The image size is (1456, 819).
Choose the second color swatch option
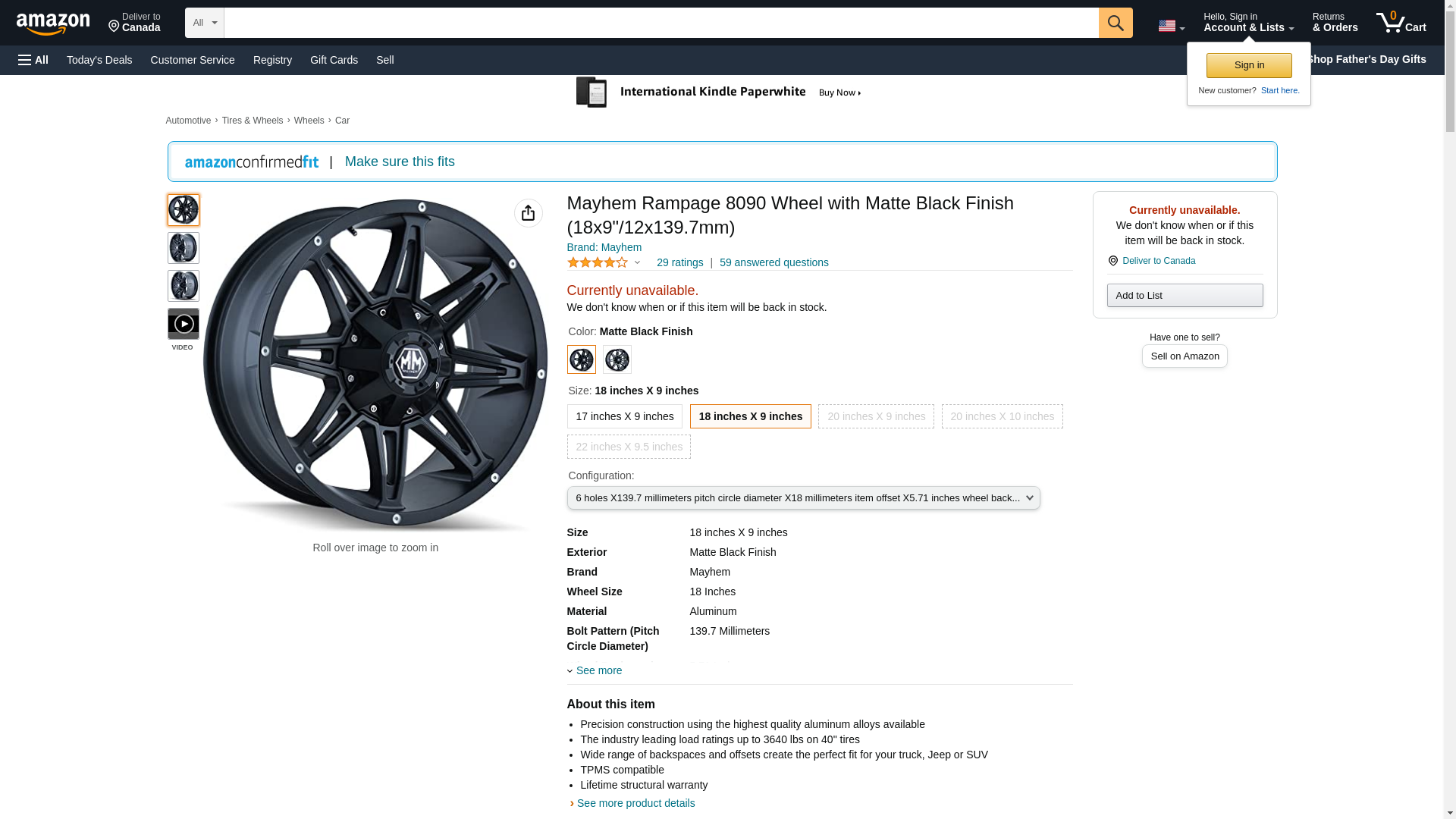coord(617,359)
